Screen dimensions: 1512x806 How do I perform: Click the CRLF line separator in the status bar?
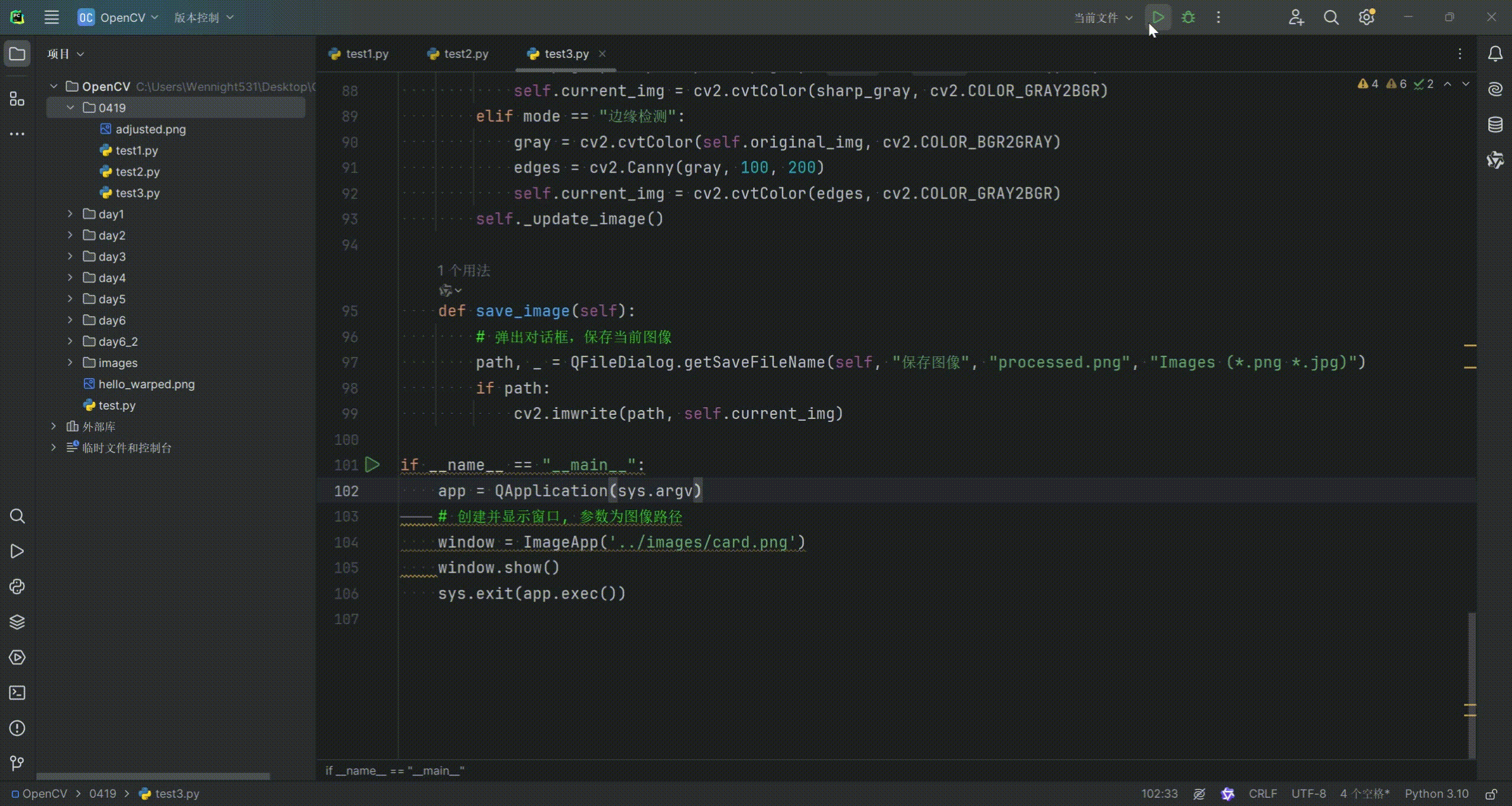point(1263,794)
